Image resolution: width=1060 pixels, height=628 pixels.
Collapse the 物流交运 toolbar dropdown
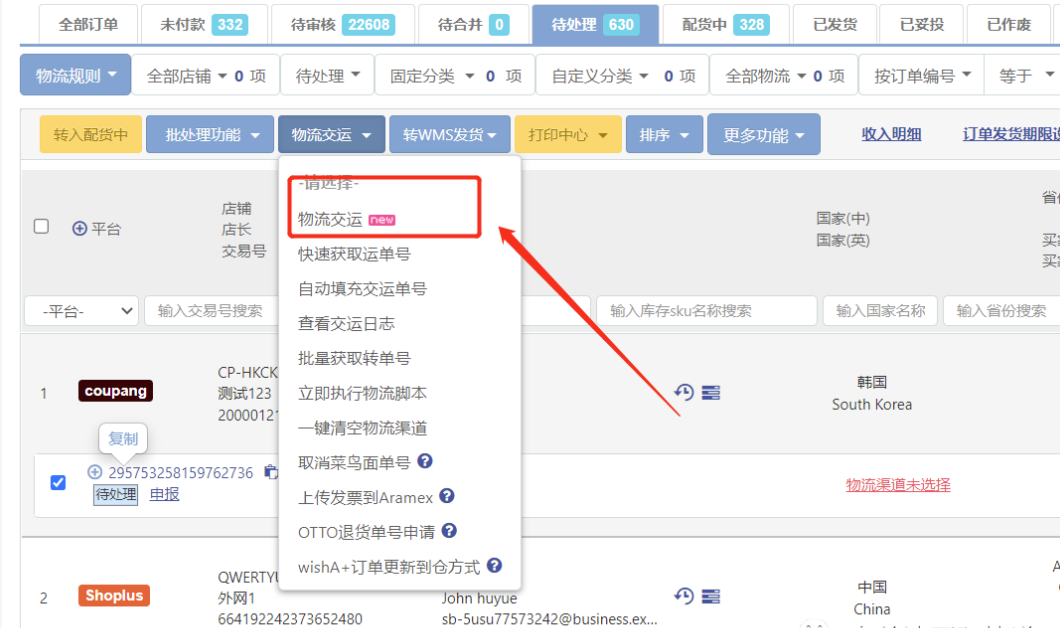pyautogui.click(x=331, y=135)
